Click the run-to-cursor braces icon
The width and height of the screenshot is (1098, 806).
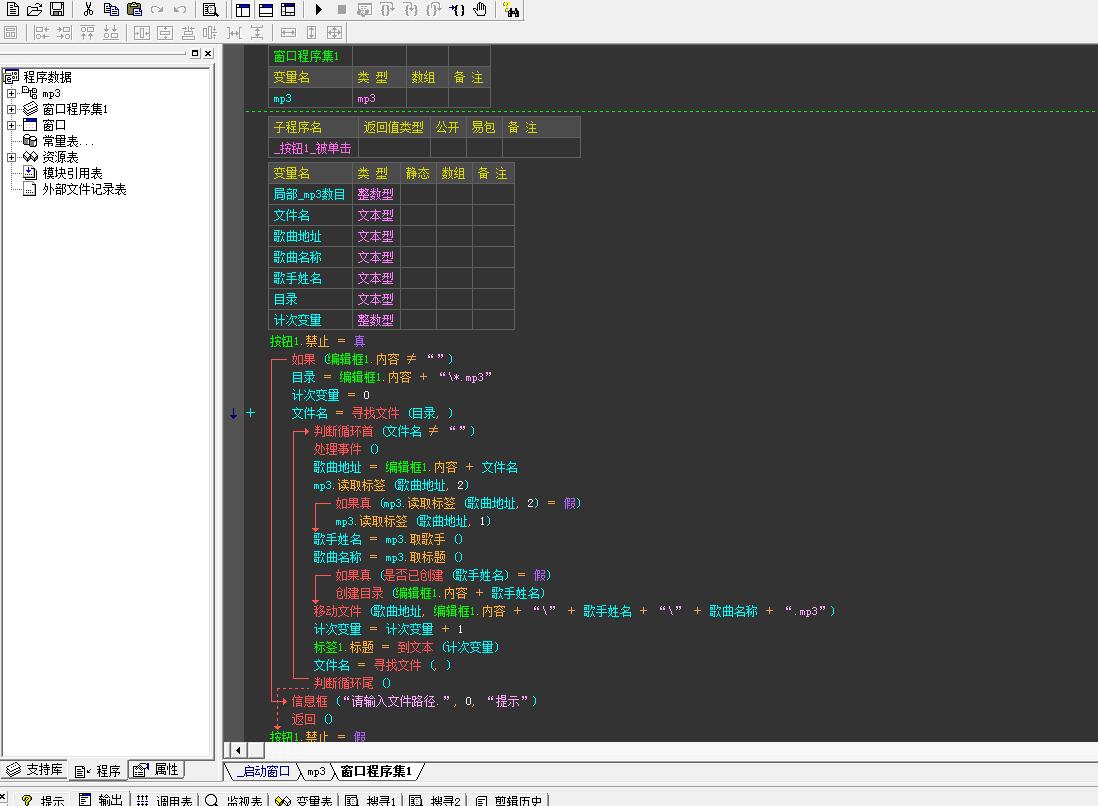click(x=457, y=9)
